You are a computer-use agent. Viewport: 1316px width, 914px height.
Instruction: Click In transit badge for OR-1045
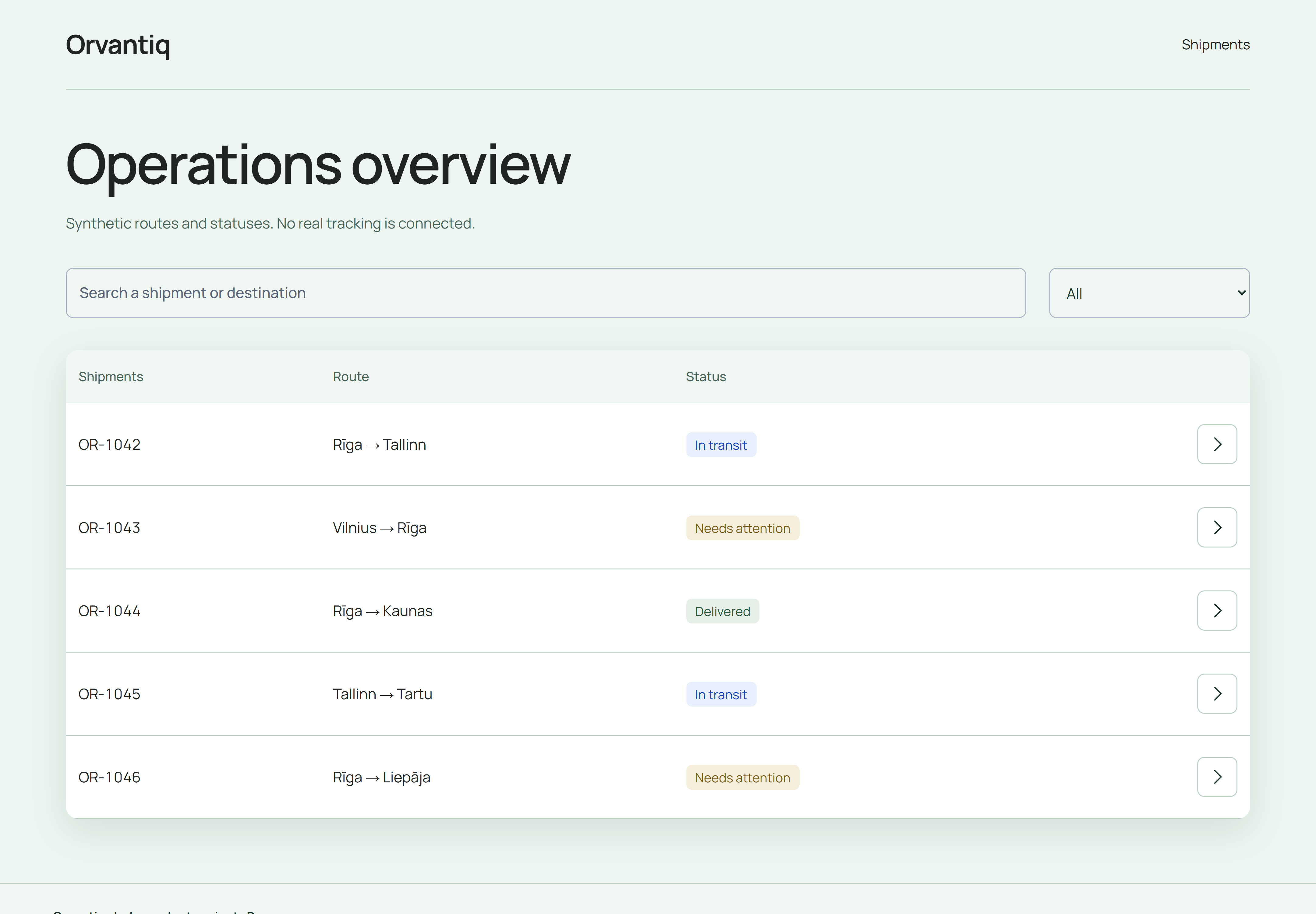[x=721, y=694]
